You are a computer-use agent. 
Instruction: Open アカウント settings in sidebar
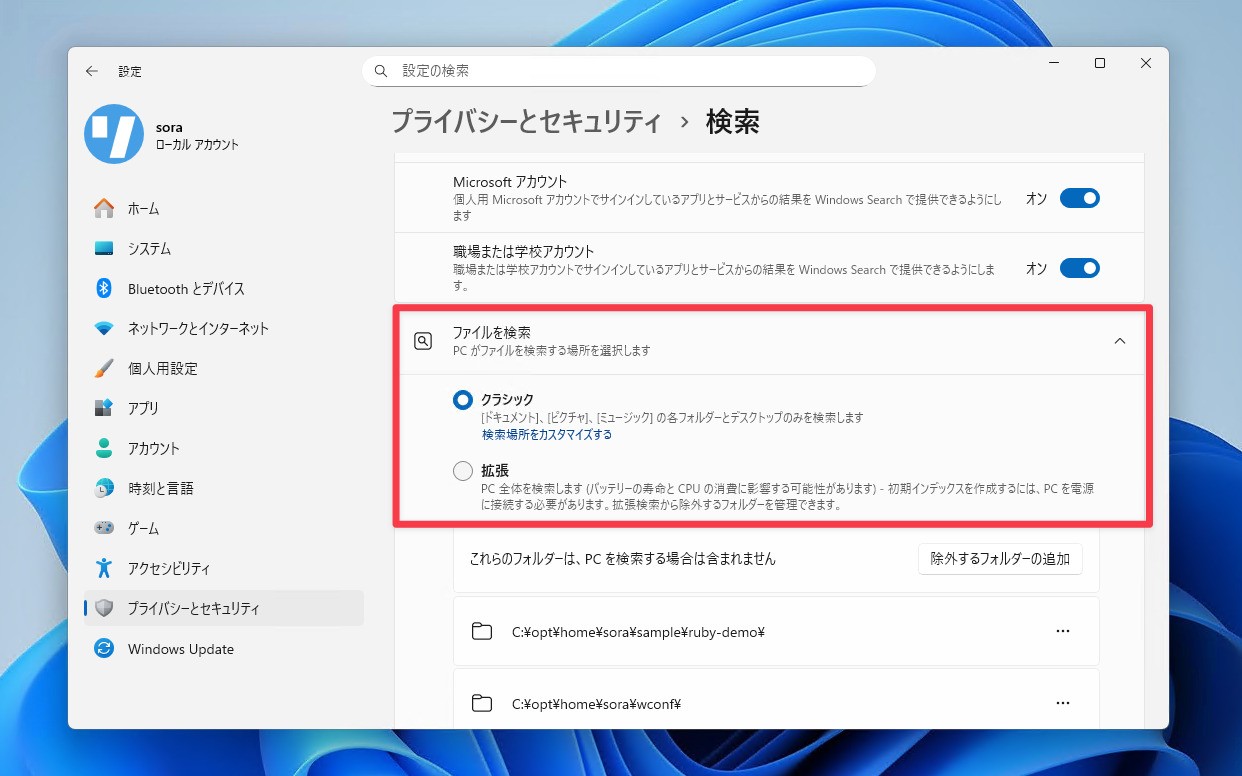pos(153,449)
